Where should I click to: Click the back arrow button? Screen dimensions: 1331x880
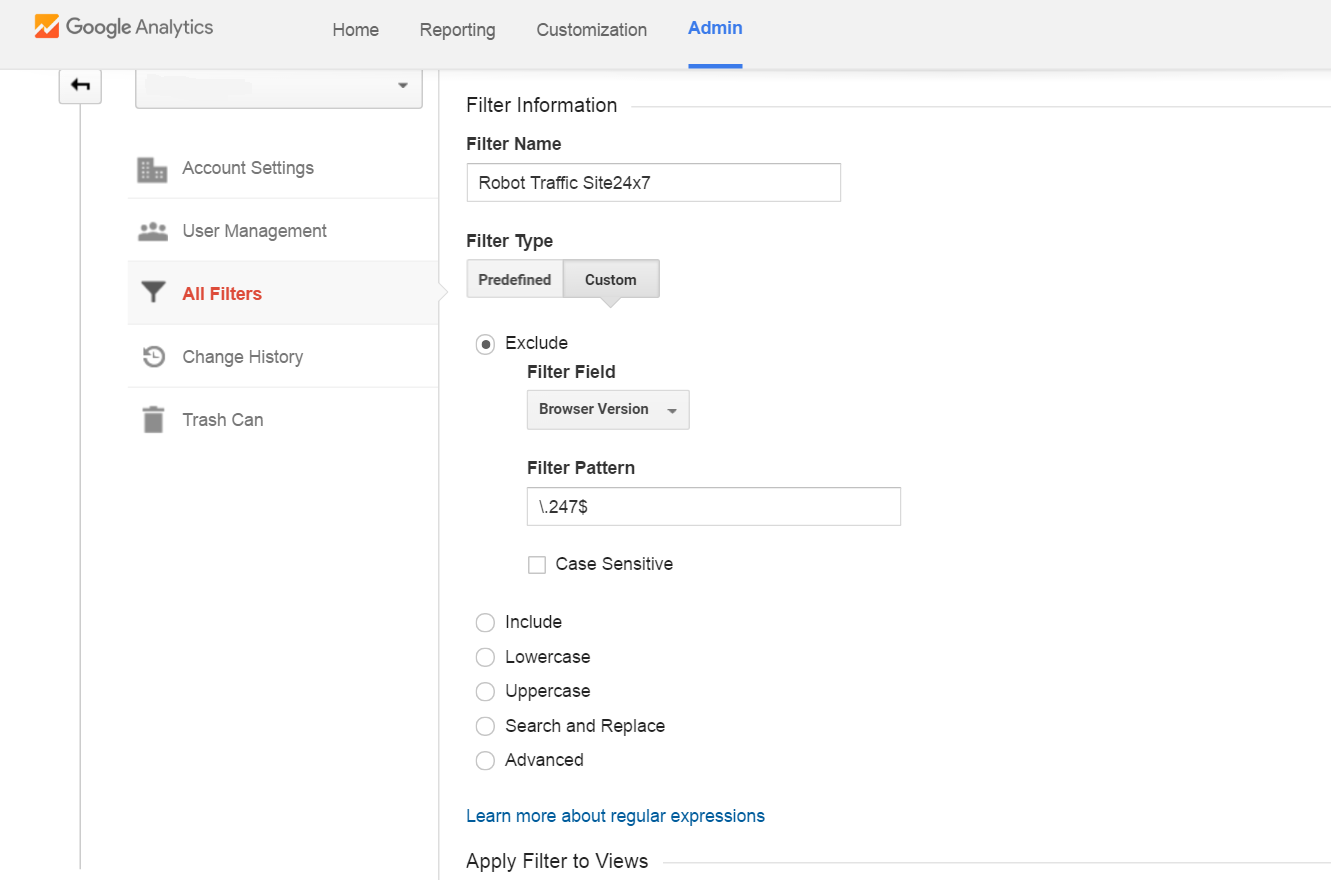80,86
